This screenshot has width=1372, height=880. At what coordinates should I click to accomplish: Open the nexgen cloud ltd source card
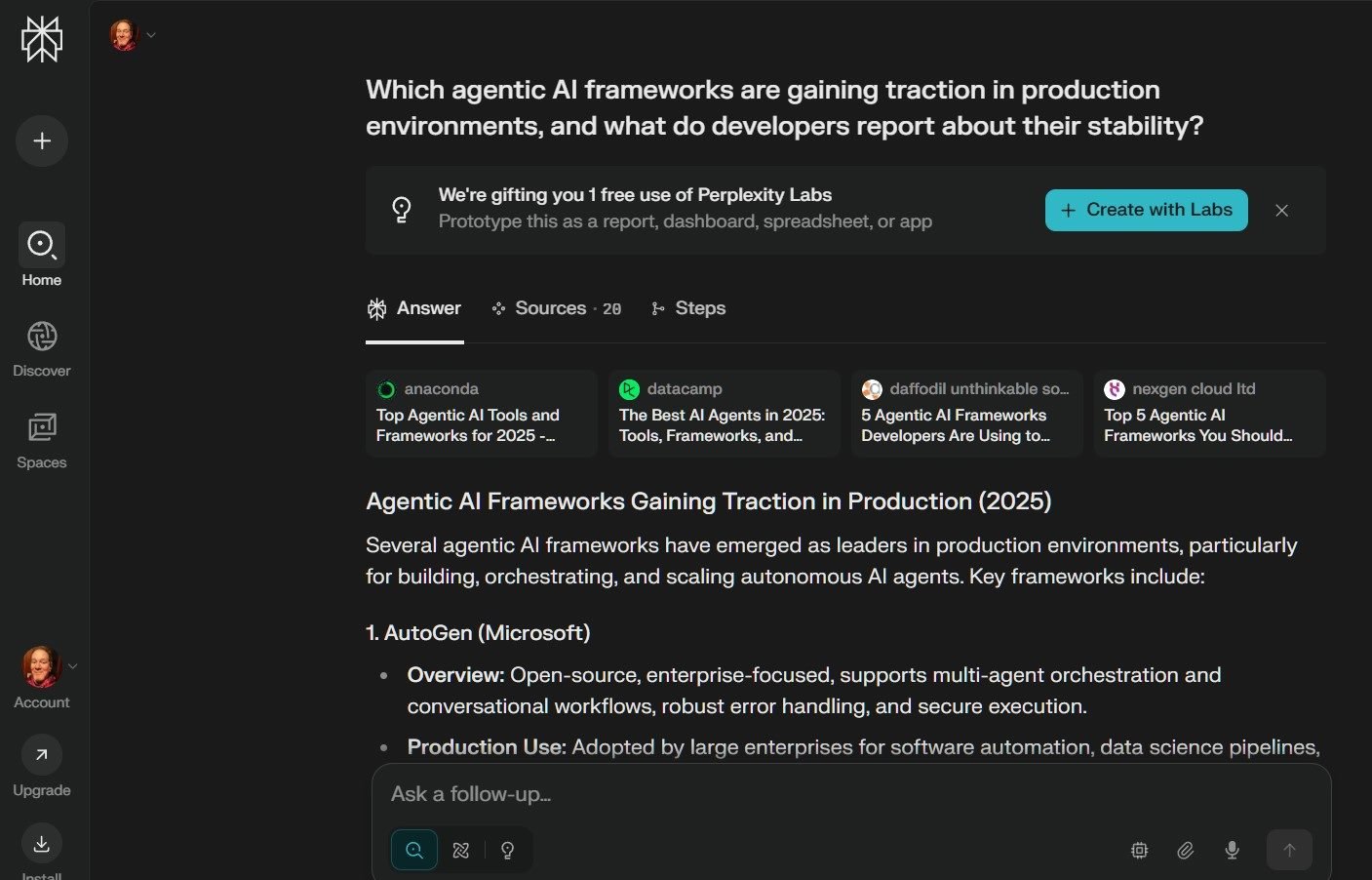tap(1210, 414)
